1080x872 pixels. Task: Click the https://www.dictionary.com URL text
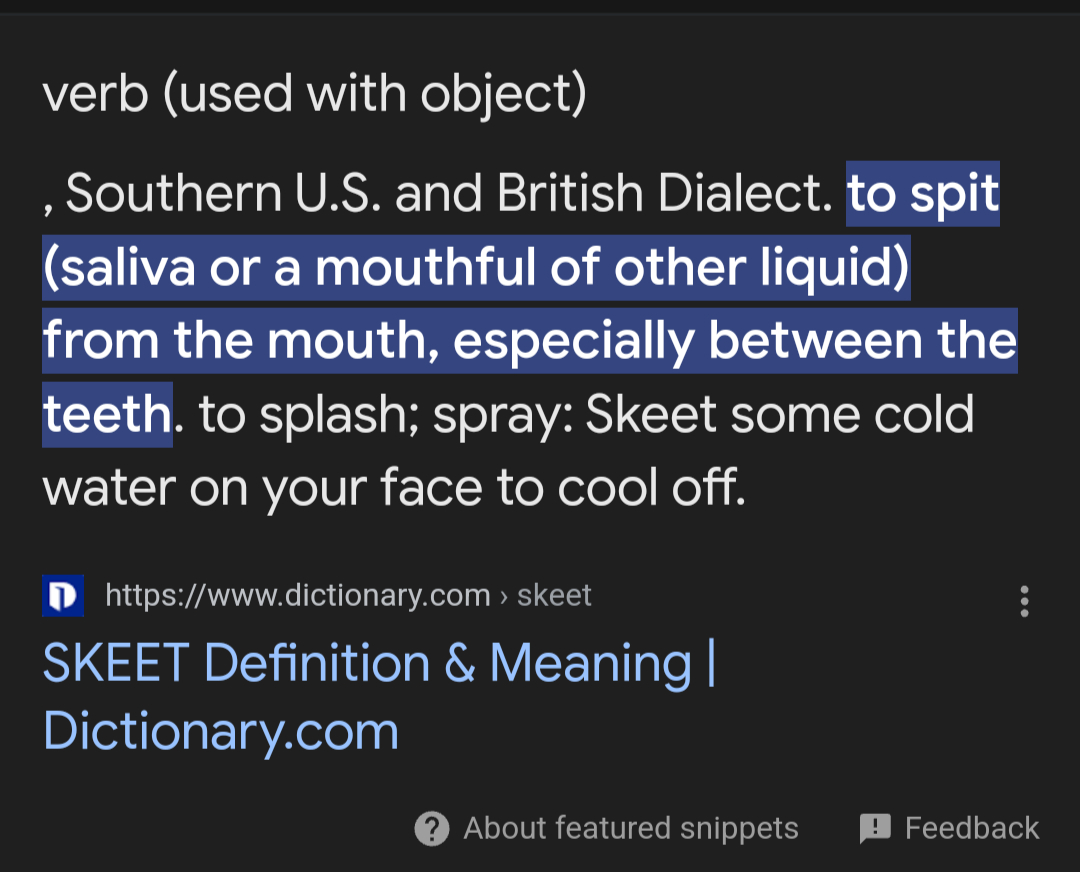(x=297, y=596)
